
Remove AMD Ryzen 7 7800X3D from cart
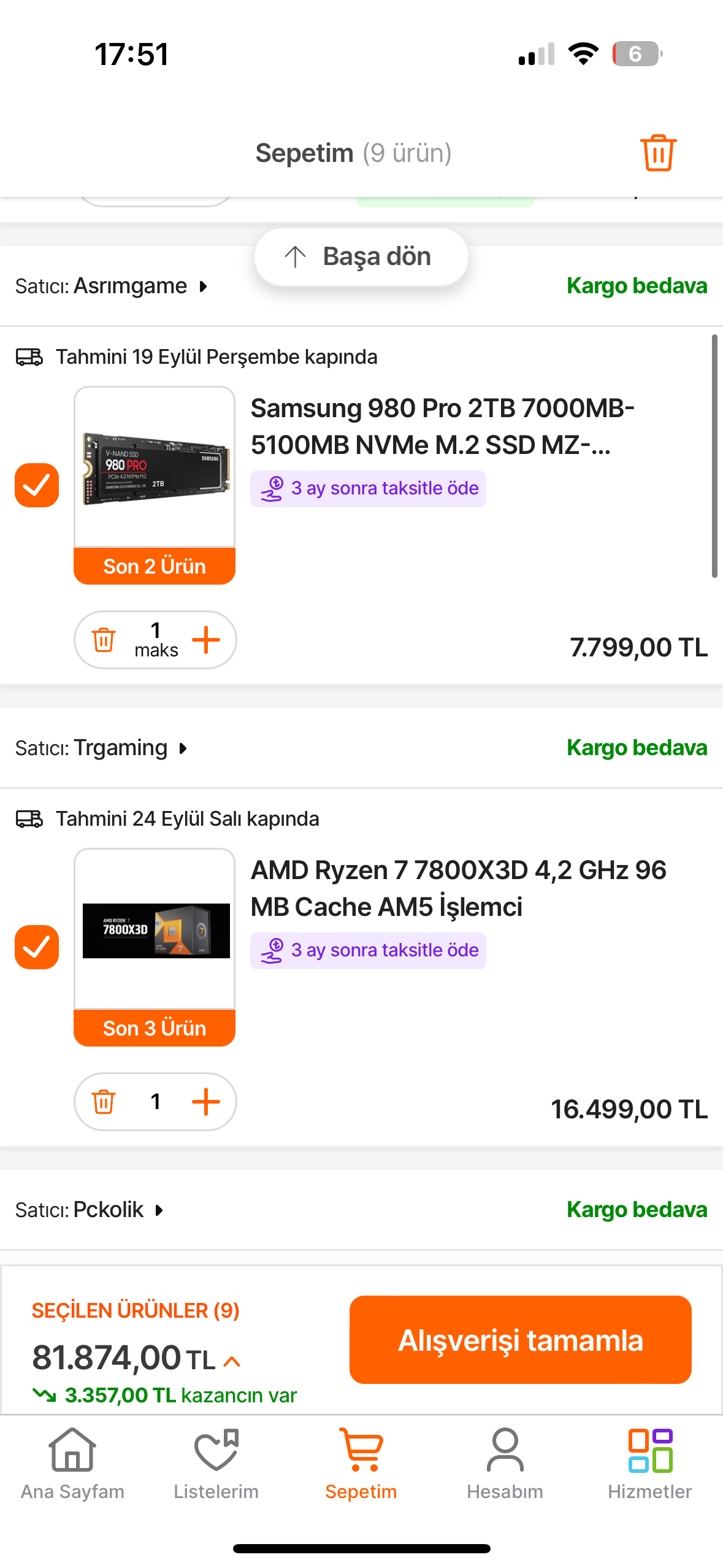[104, 1102]
